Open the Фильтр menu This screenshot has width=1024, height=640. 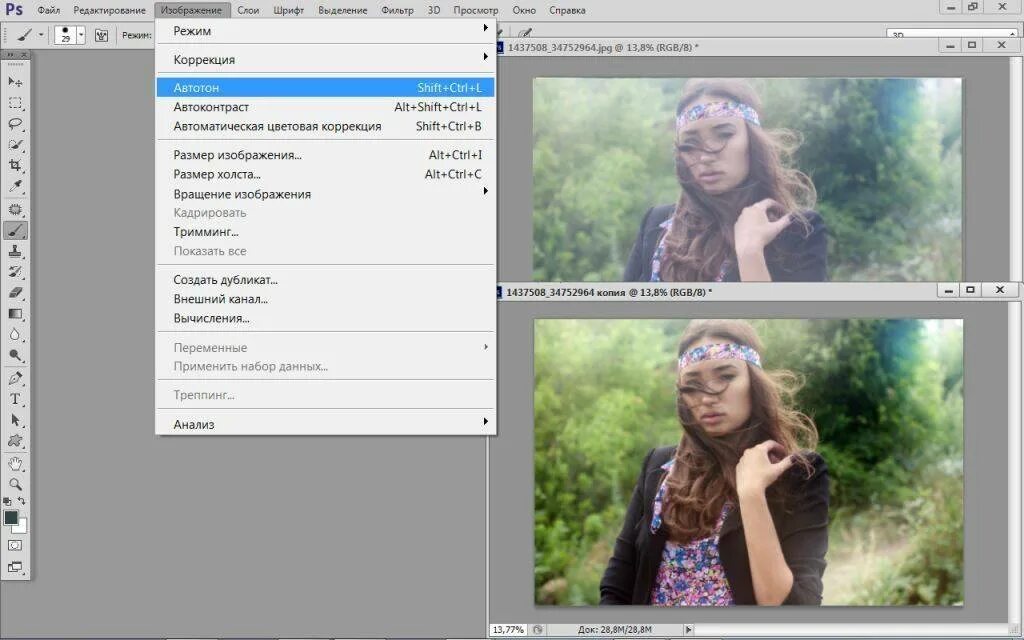pyautogui.click(x=397, y=10)
